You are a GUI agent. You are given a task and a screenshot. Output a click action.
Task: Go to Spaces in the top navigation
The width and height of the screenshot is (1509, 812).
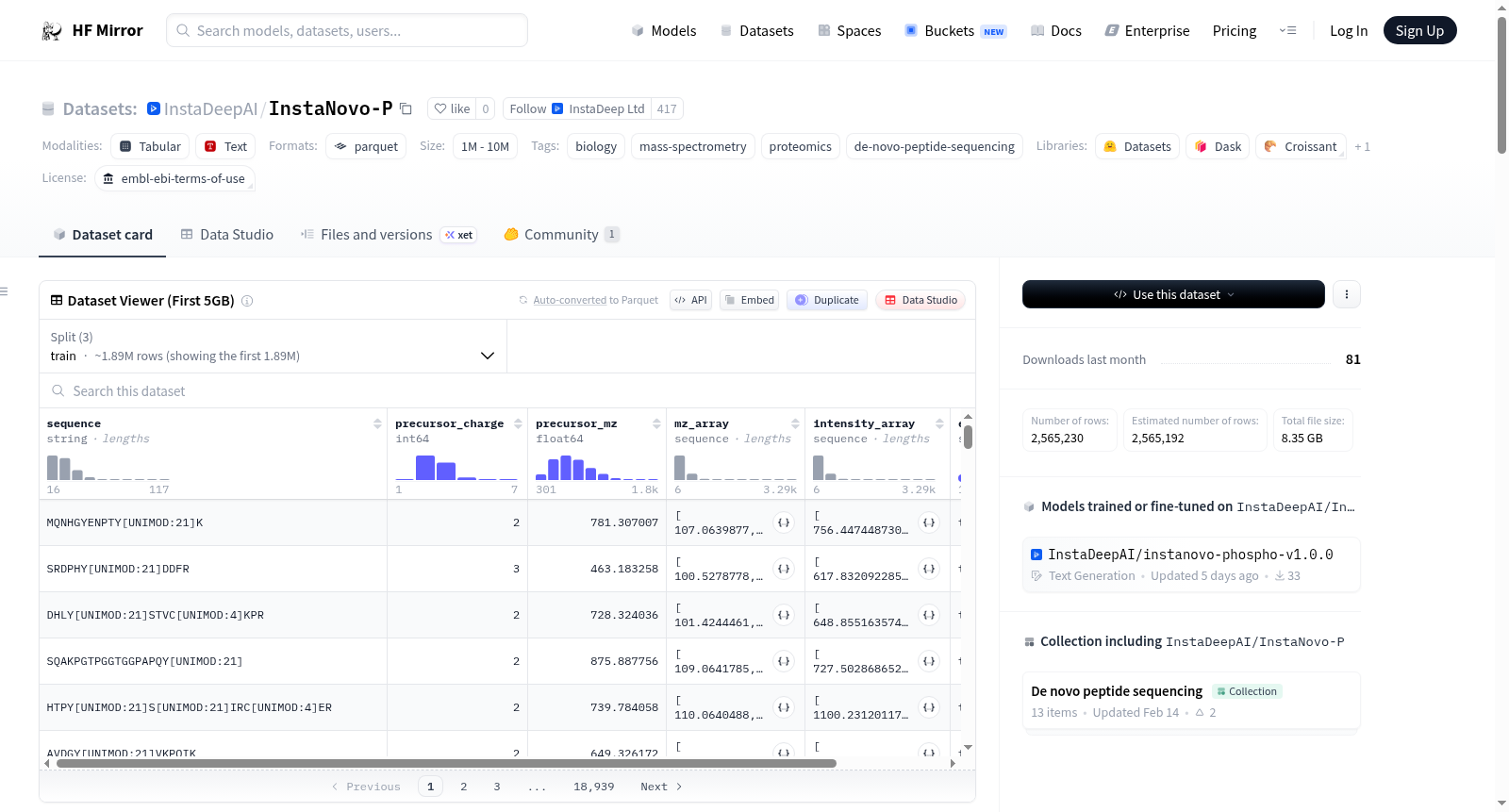849,30
